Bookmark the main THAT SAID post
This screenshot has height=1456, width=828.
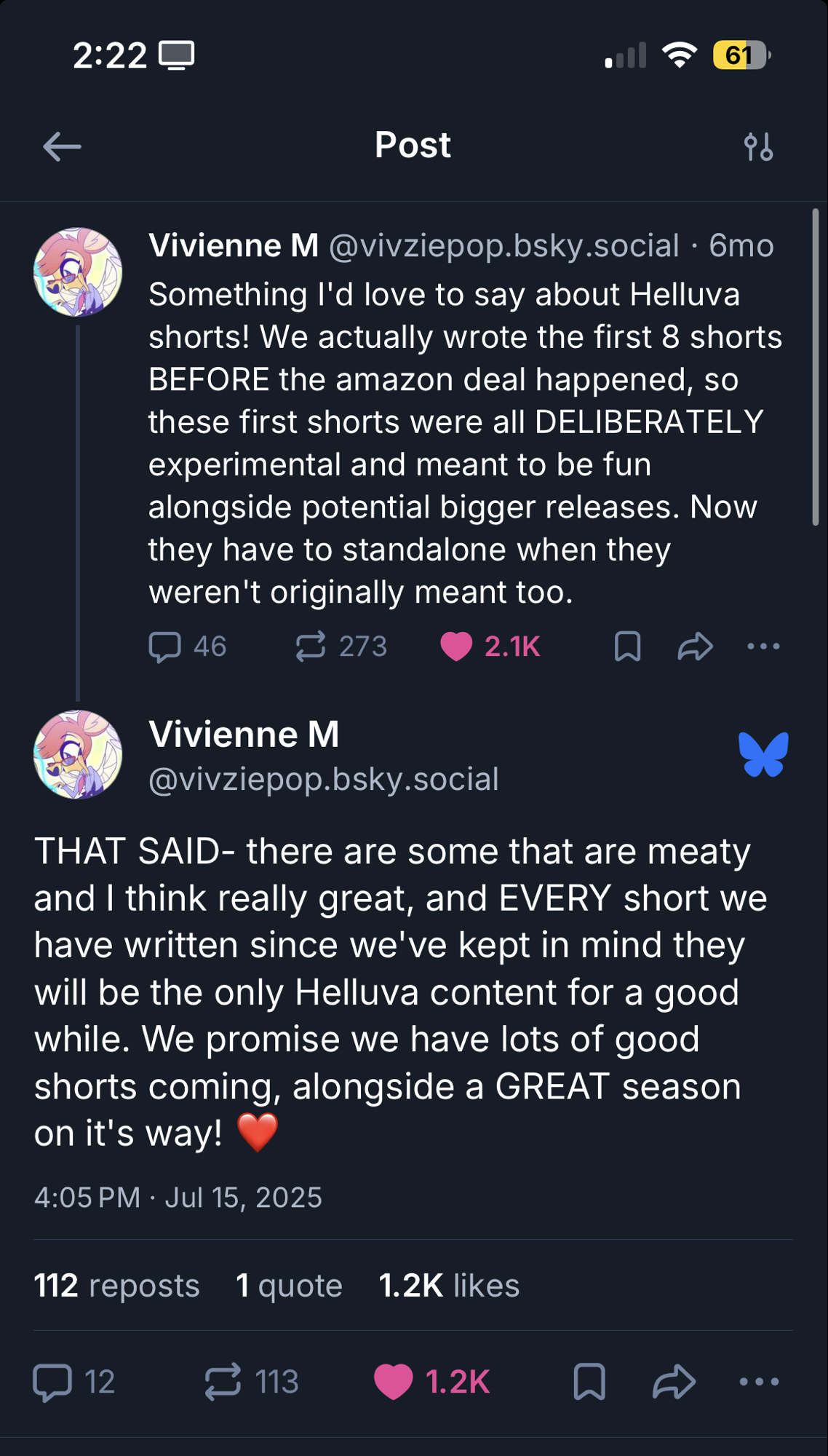click(x=589, y=1382)
